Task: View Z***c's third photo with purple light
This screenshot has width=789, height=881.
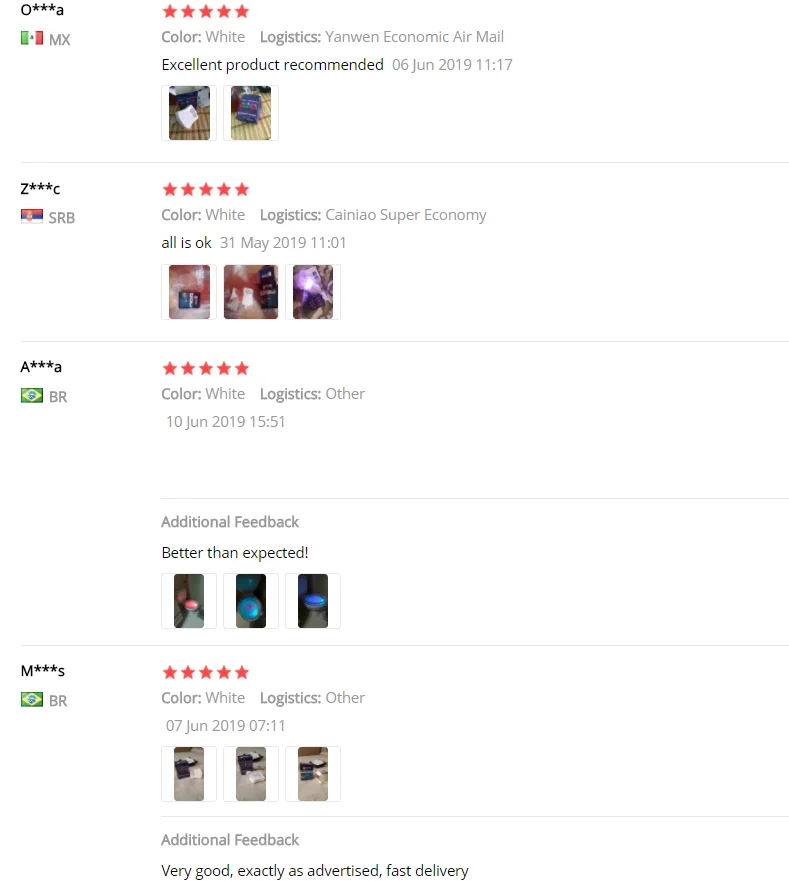Action: 312,292
